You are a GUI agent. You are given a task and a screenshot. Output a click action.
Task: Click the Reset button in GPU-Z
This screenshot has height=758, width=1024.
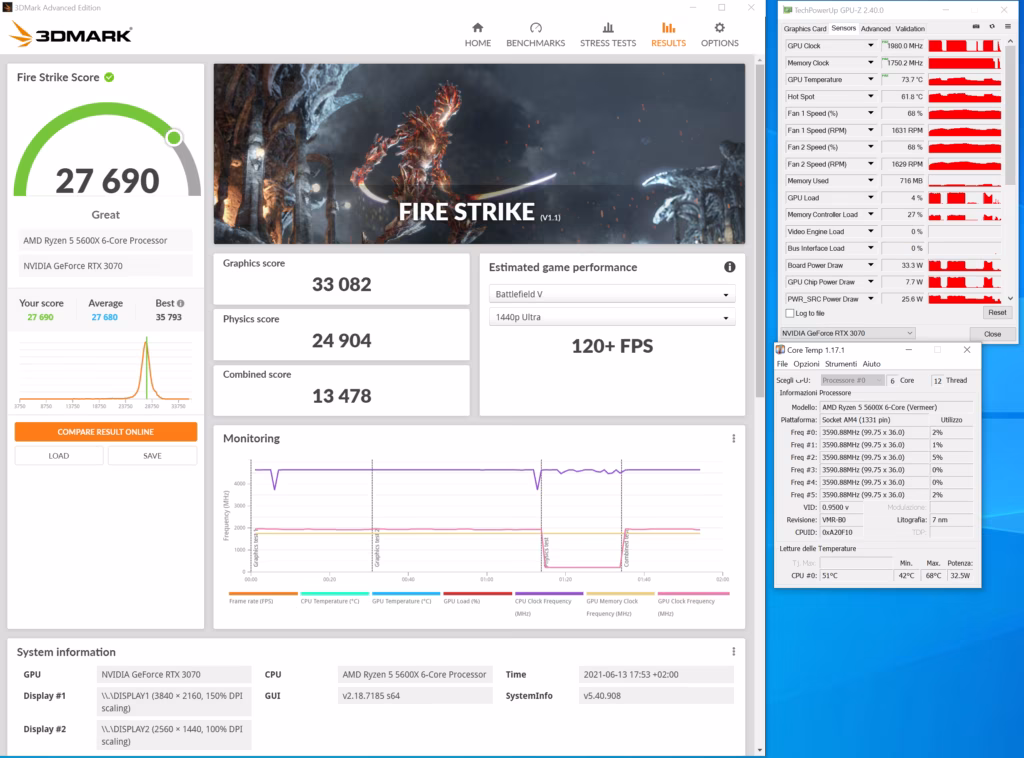point(997,313)
